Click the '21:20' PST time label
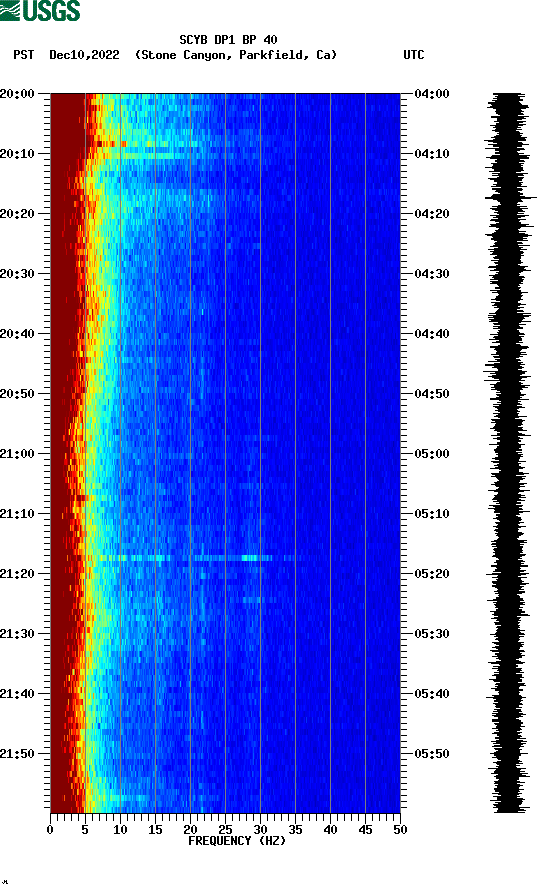Viewport: 552px width, 893px height. pyautogui.click(x=17, y=574)
